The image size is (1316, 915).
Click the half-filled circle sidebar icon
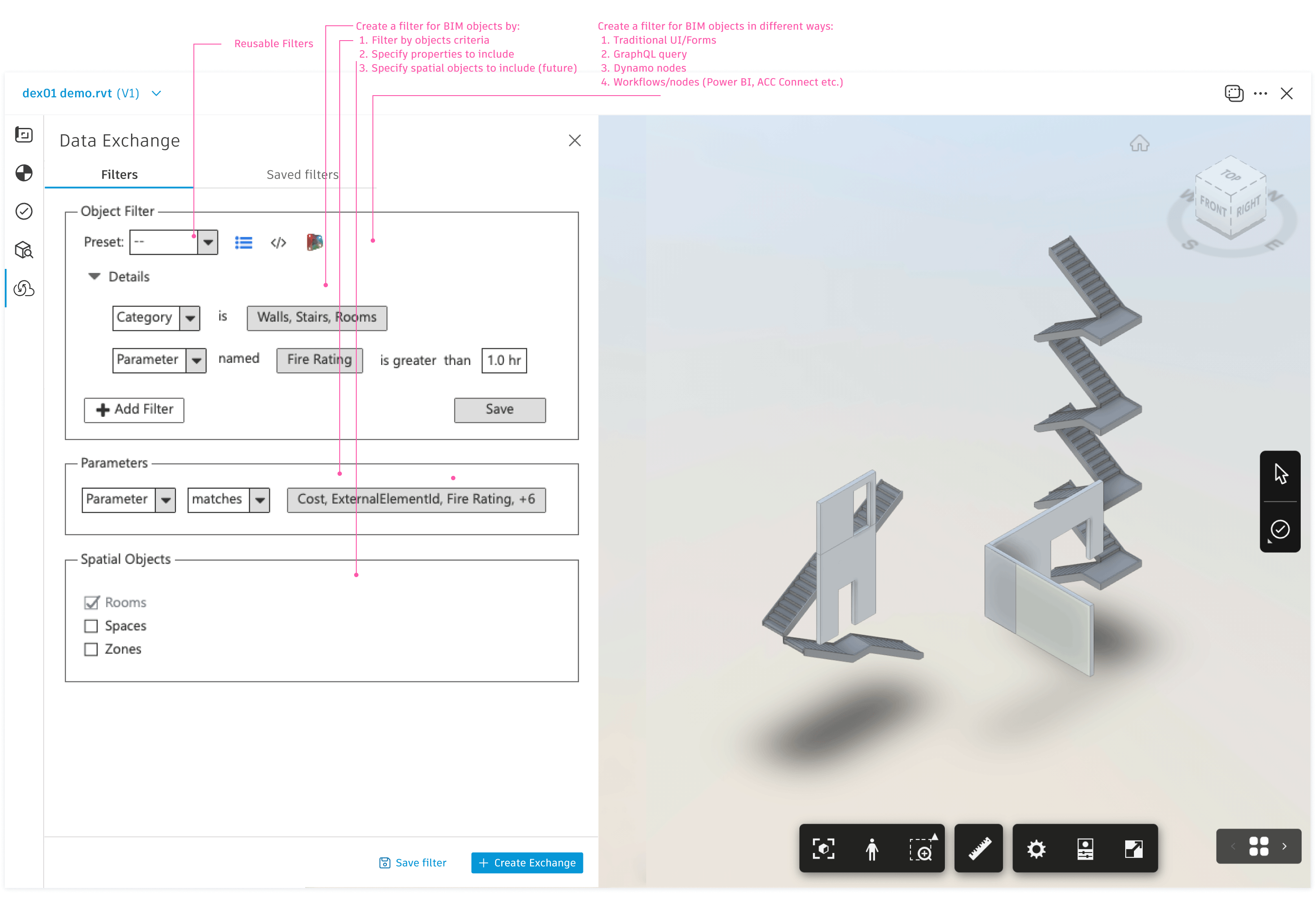click(24, 173)
